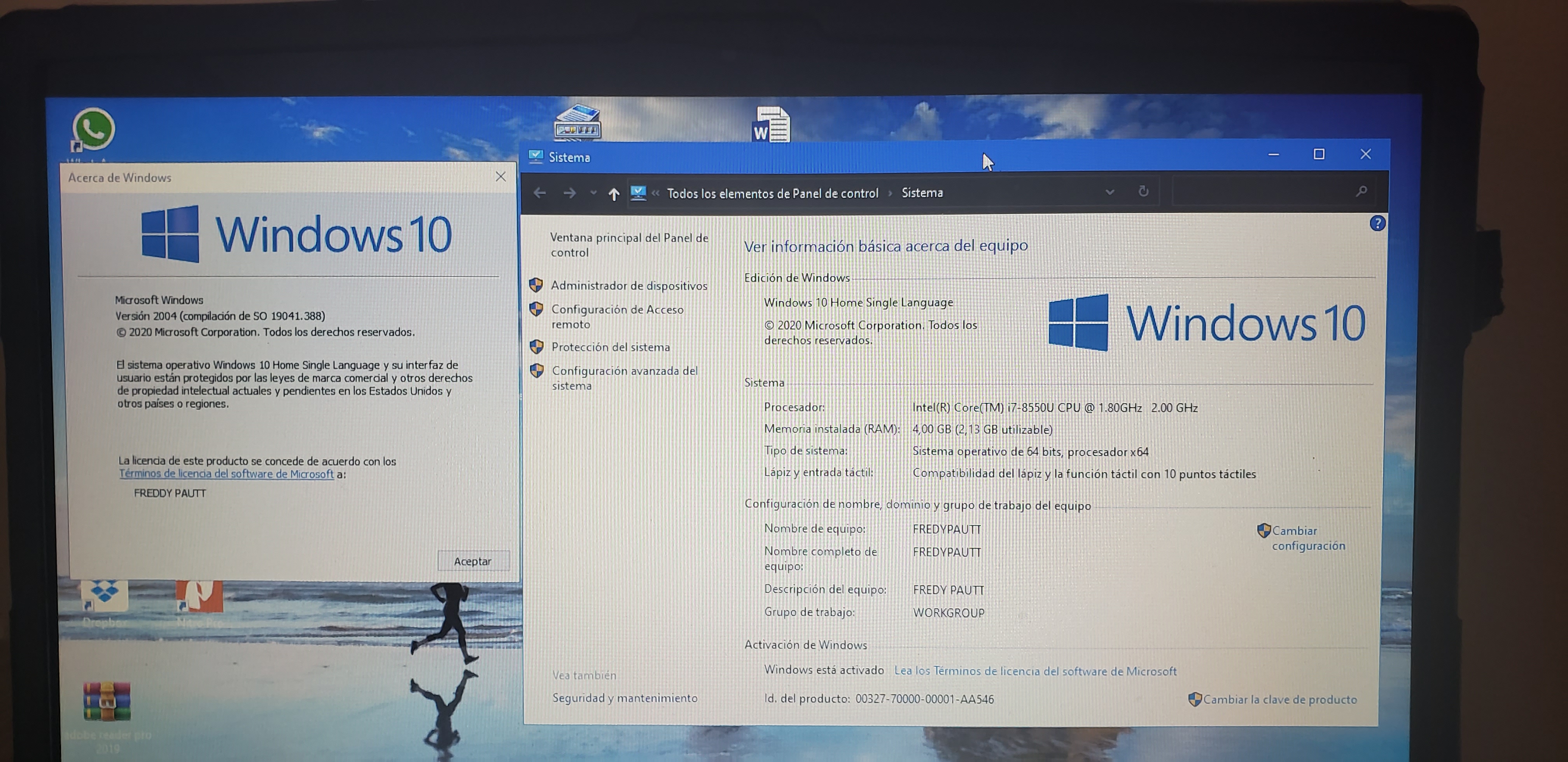Open the scanner device icon on desktop

click(577, 122)
